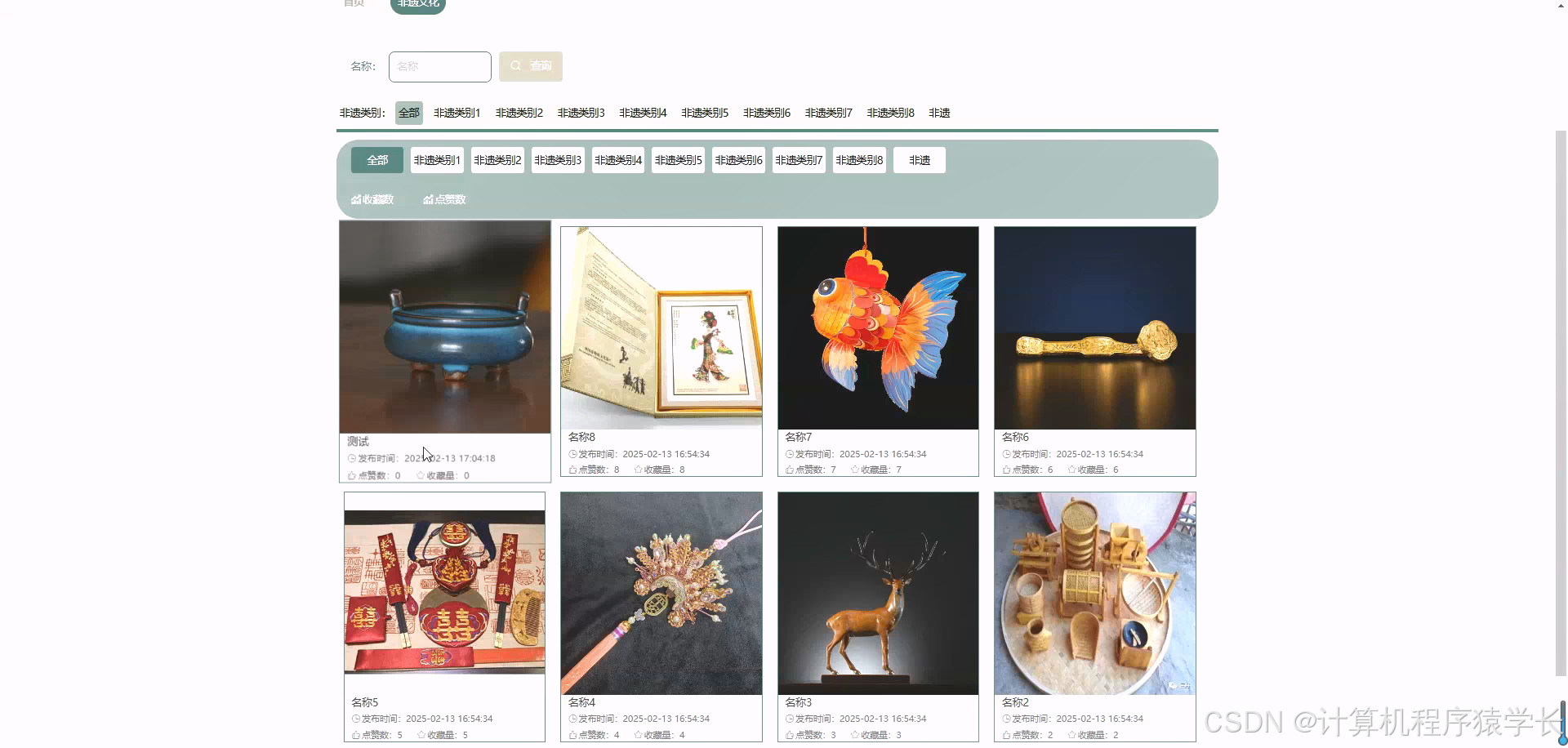This screenshot has width=1568, height=748.
Task: Click white 非遗类别3 button in green panel
Action: [558, 160]
